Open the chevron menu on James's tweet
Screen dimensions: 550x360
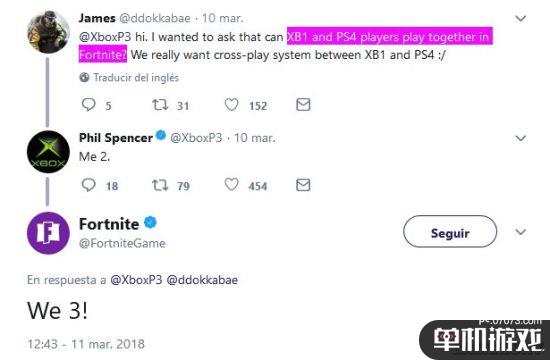[521, 18]
